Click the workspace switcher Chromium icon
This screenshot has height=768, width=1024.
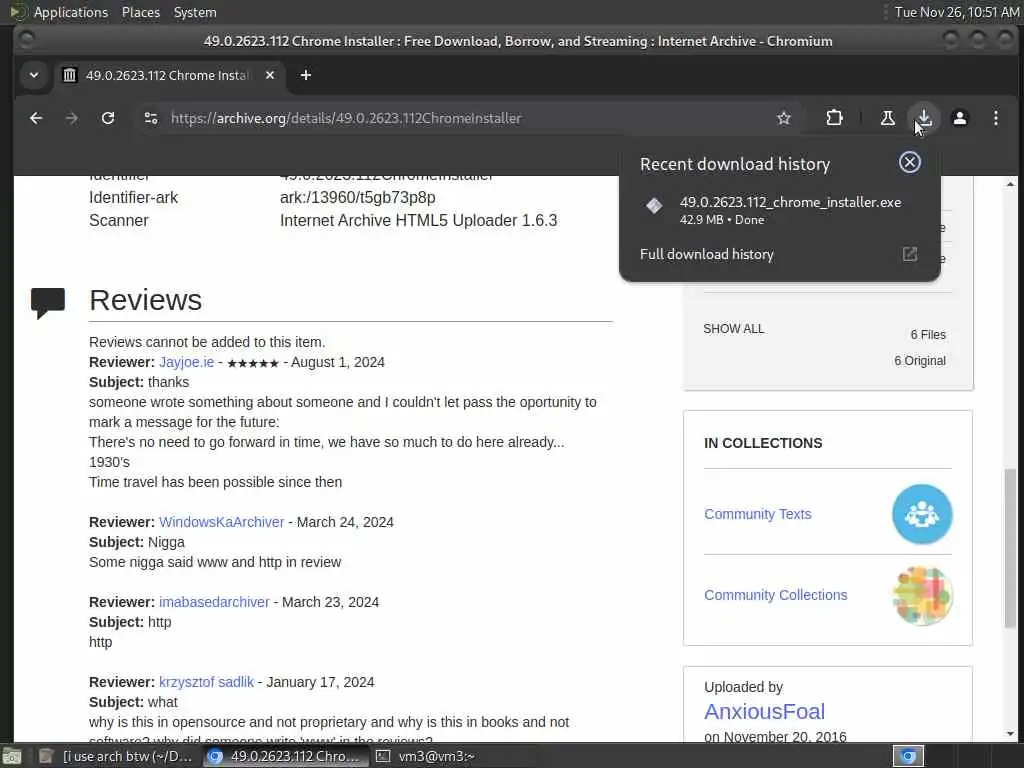(x=908, y=756)
